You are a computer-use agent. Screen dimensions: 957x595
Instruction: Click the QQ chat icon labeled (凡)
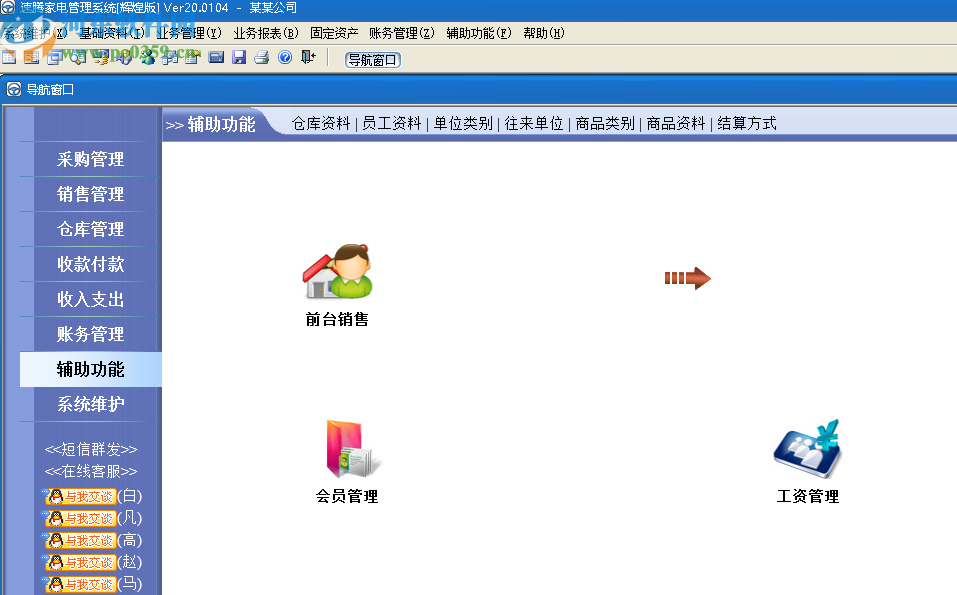[79, 519]
